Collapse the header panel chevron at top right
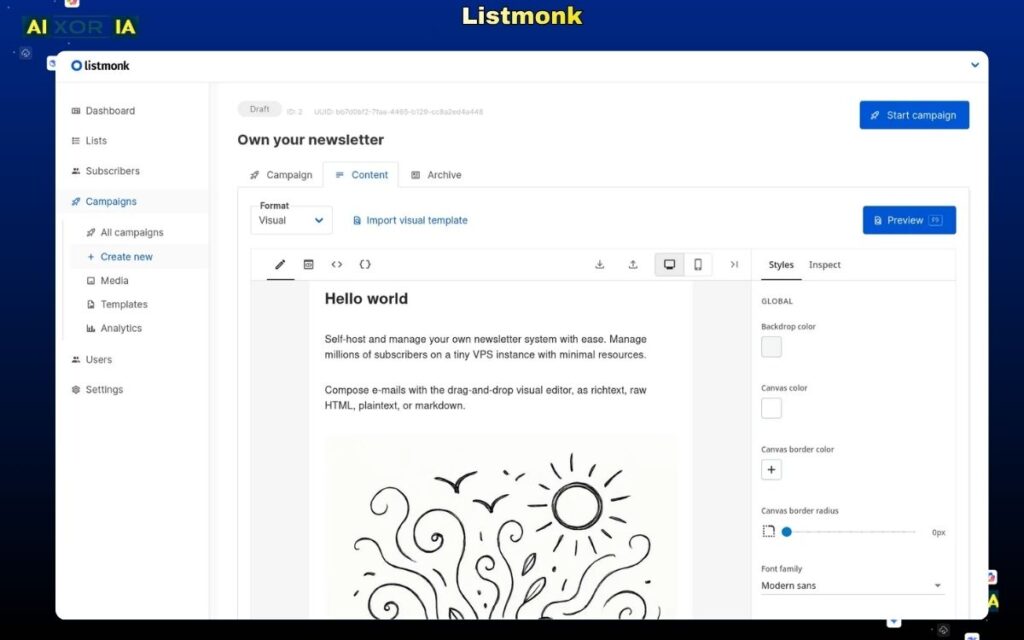Screen dimensions: 1024x640 (x=975, y=64)
